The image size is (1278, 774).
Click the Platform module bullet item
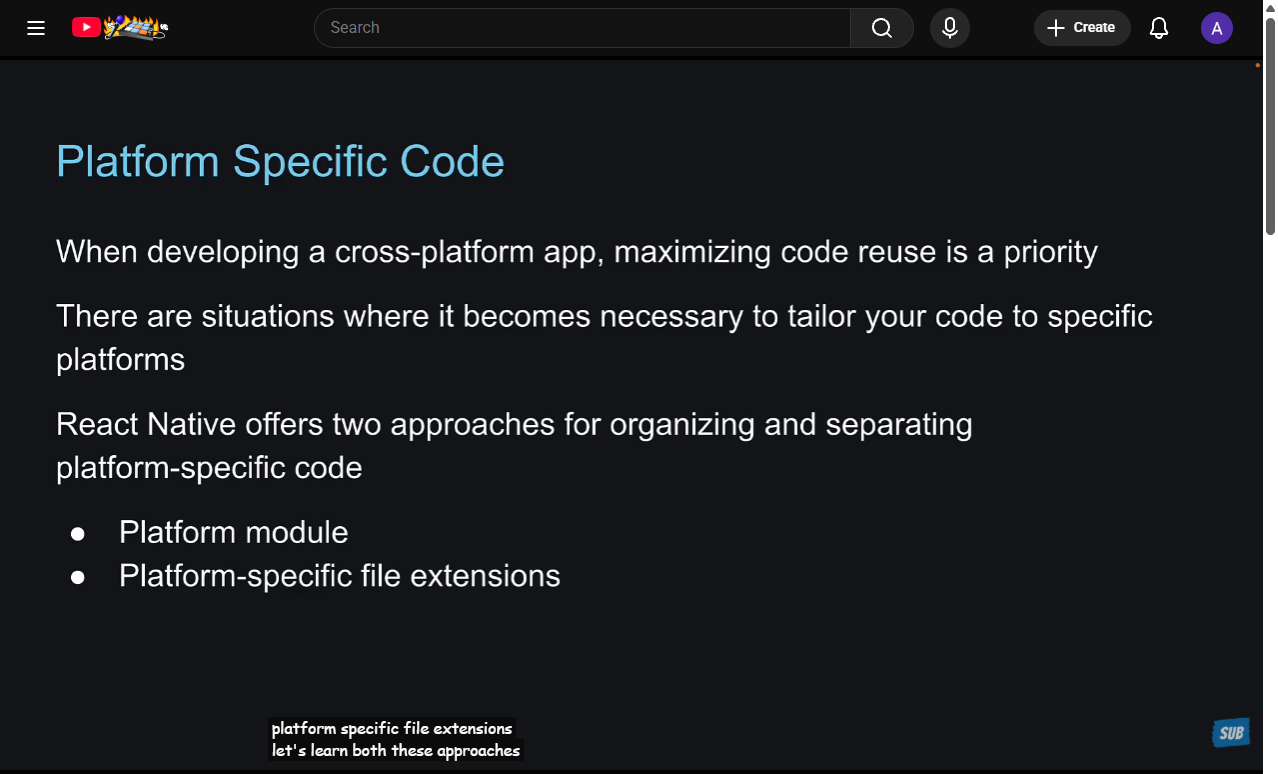[233, 532]
